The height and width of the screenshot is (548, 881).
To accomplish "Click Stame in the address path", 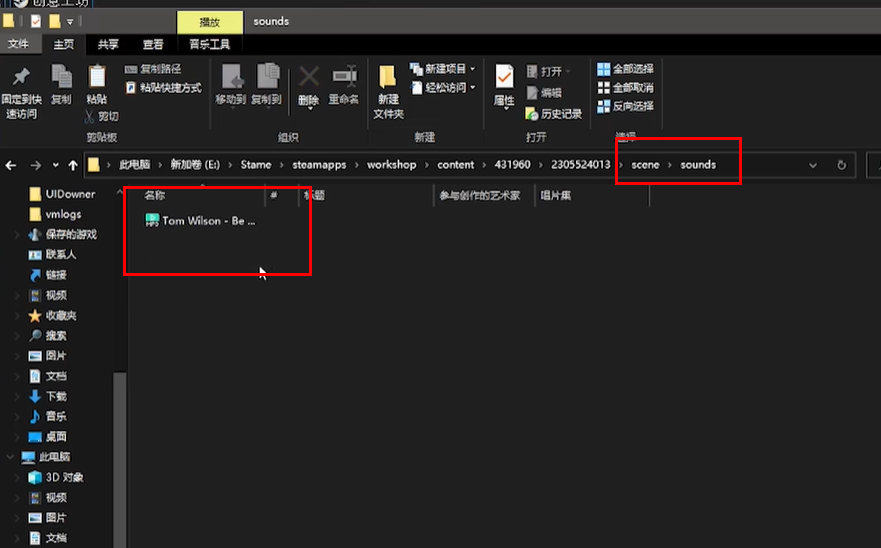I will pyautogui.click(x=256, y=165).
